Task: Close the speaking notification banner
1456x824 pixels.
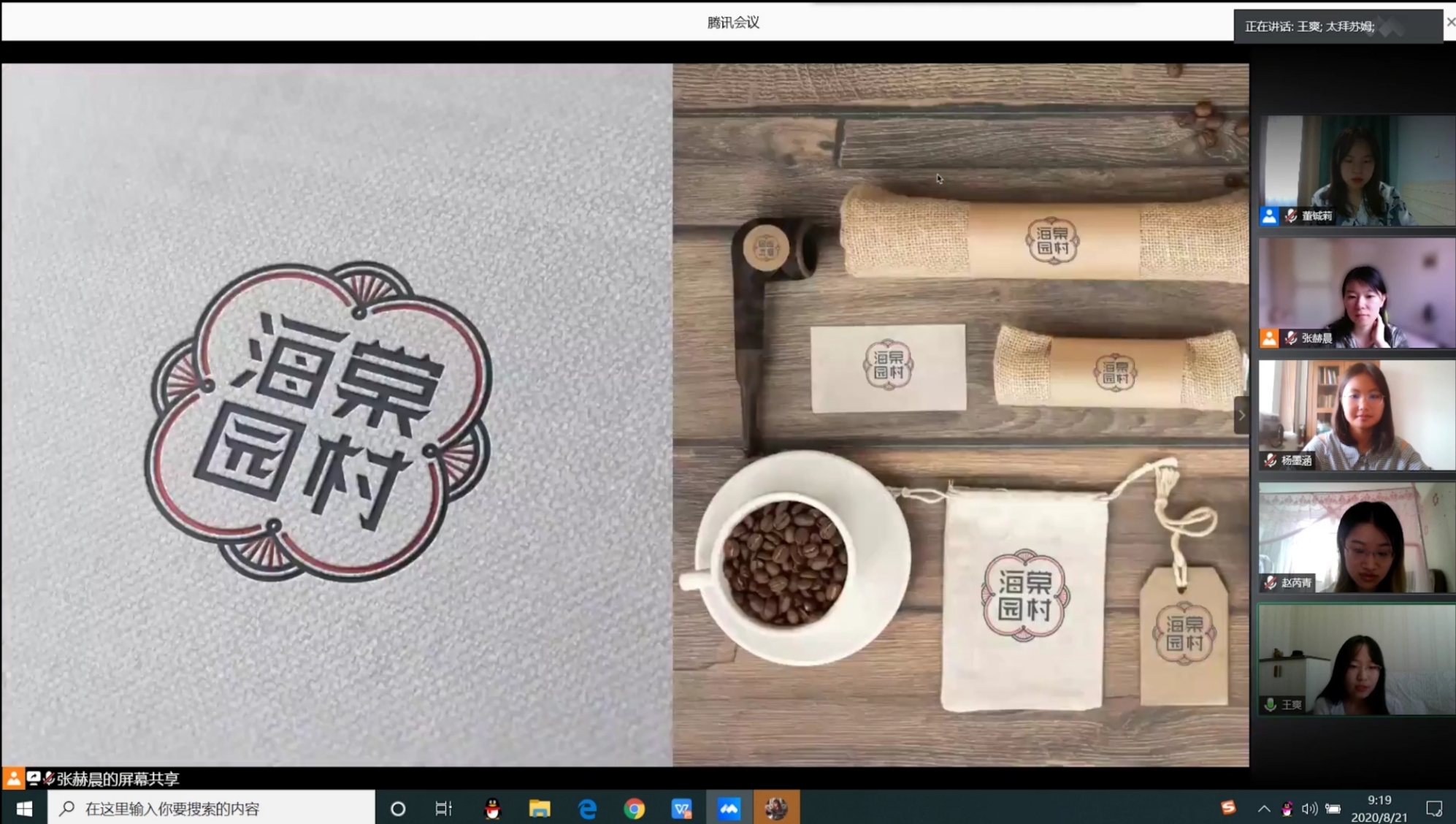Action: click(1450, 23)
